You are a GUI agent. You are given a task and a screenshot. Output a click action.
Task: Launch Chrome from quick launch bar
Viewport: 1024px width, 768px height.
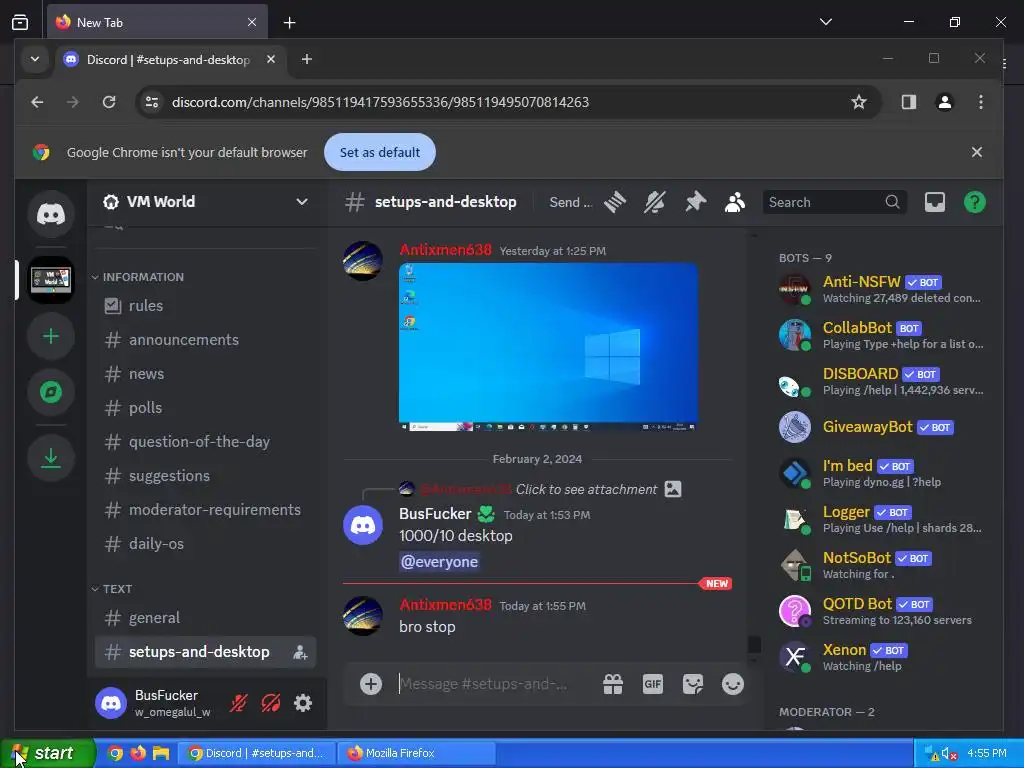coord(115,753)
